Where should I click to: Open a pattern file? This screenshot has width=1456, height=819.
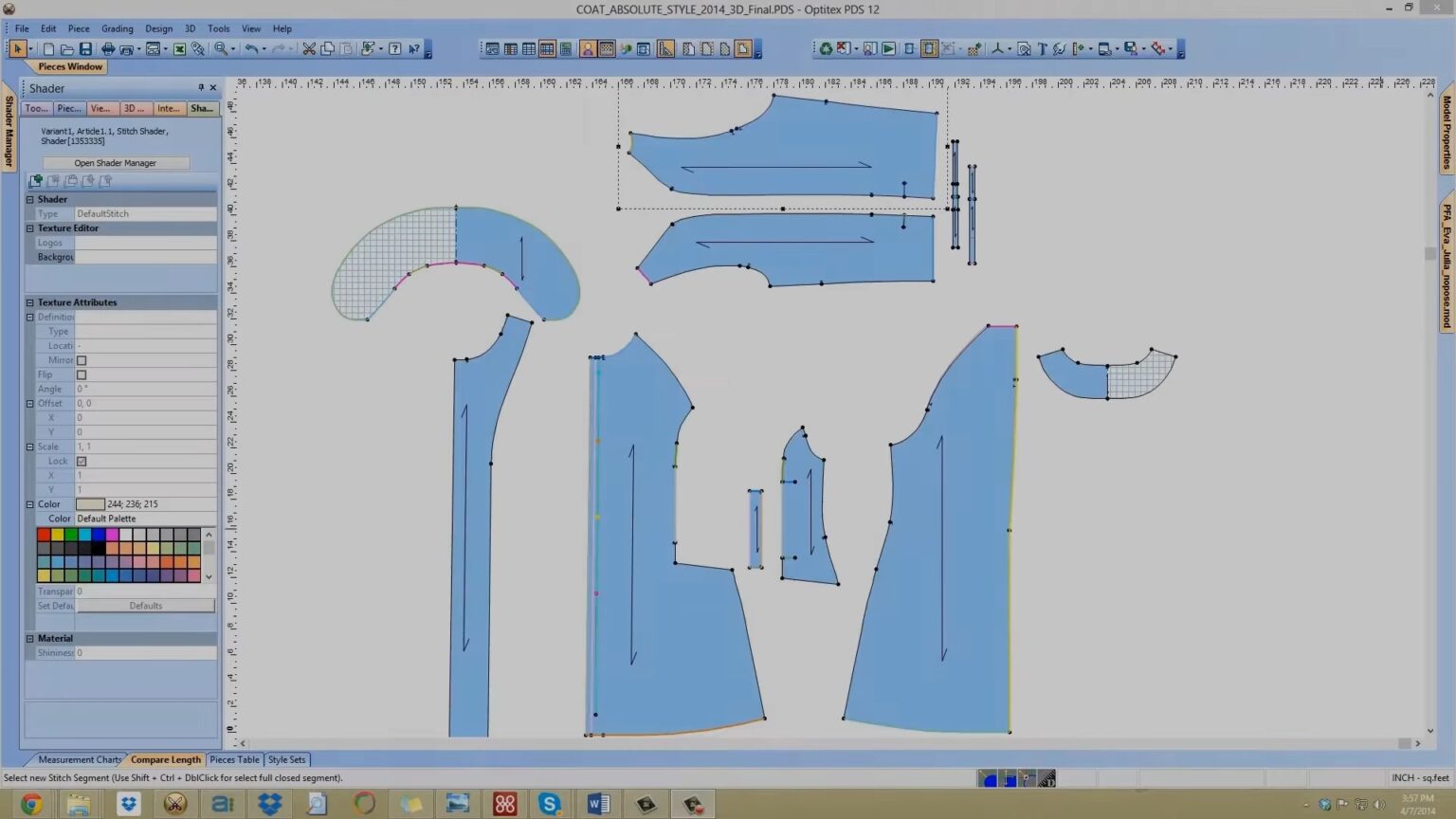67,48
